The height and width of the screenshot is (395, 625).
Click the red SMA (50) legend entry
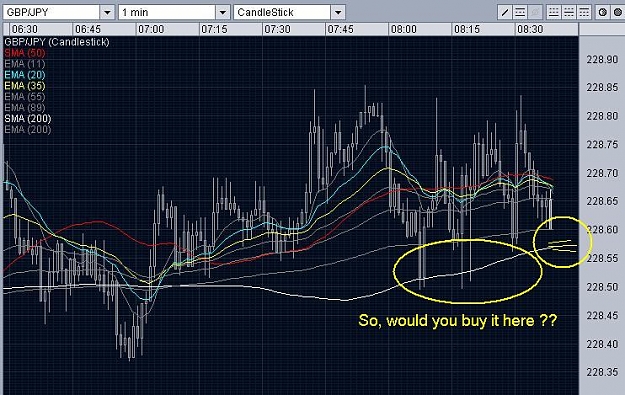pyautogui.click(x=25, y=53)
